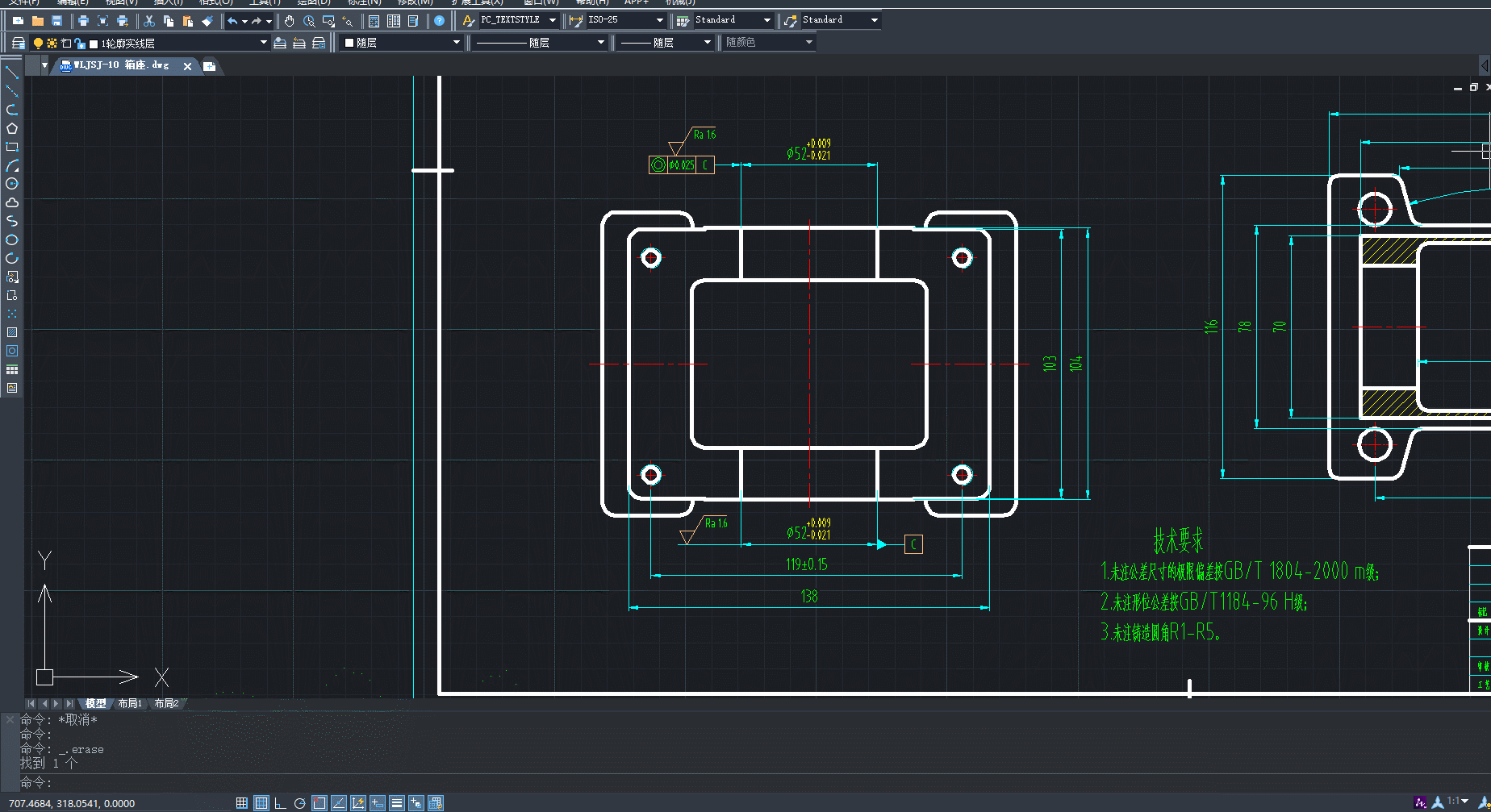Toggle Polar Tracking in status bar
The height and width of the screenshot is (812, 1491).
click(299, 803)
